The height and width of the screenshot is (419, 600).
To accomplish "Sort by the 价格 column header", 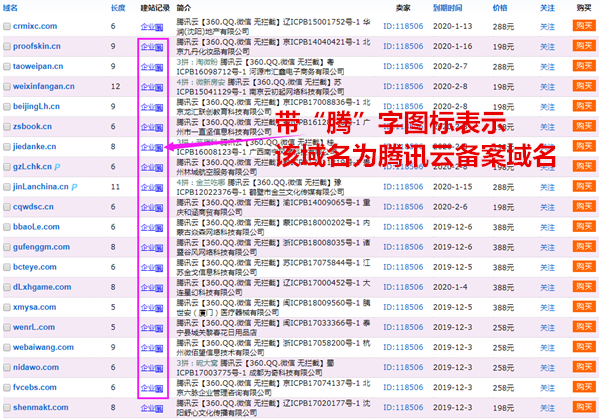I will (x=500, y=8).
